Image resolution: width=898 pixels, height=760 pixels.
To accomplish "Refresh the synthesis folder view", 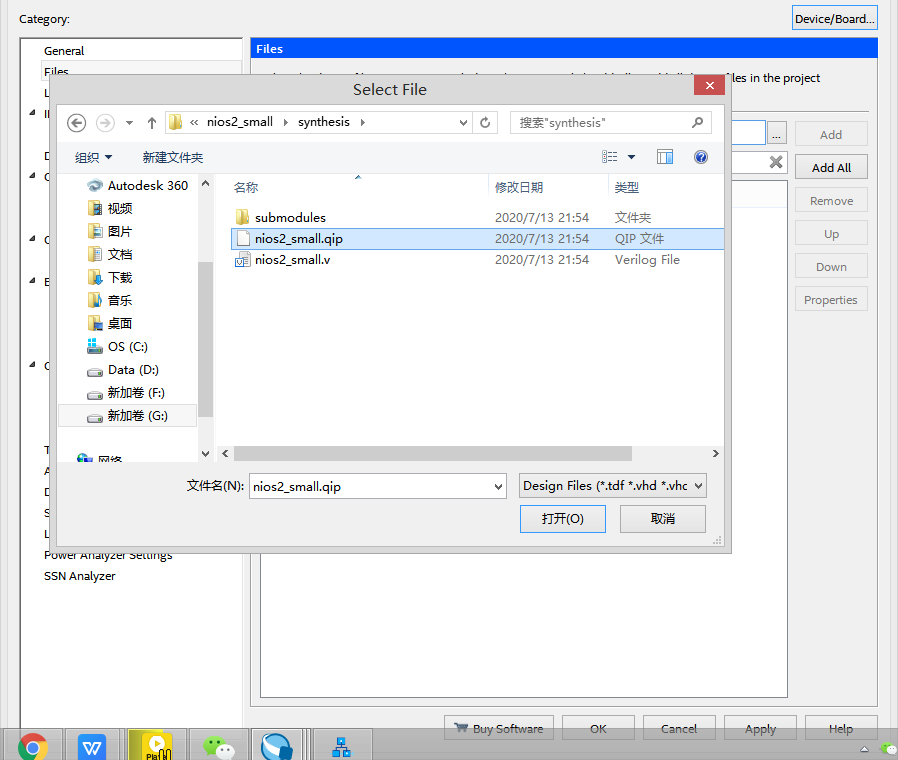I will 485,123.
